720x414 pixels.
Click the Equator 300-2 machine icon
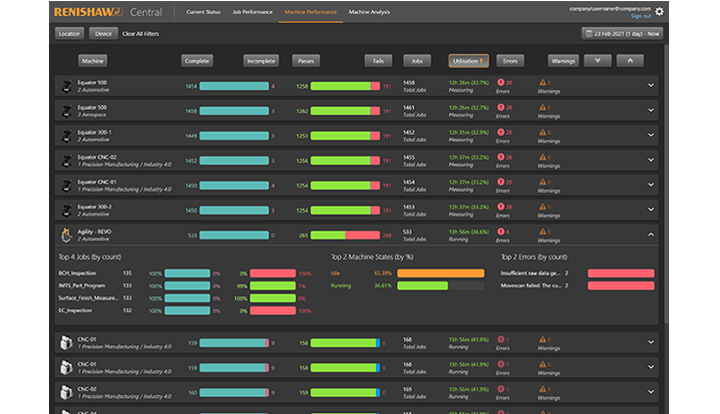pyautogui.click(x=67, y=210)
